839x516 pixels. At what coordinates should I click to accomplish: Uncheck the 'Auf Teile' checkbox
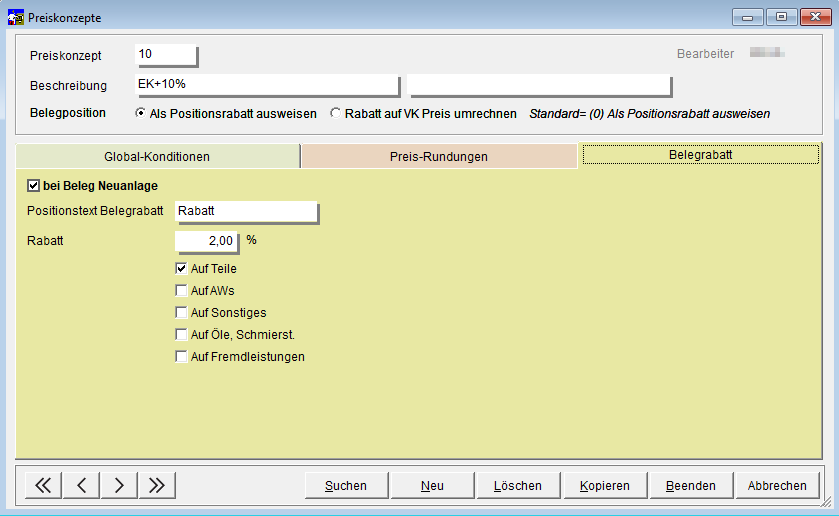point(181,268)
